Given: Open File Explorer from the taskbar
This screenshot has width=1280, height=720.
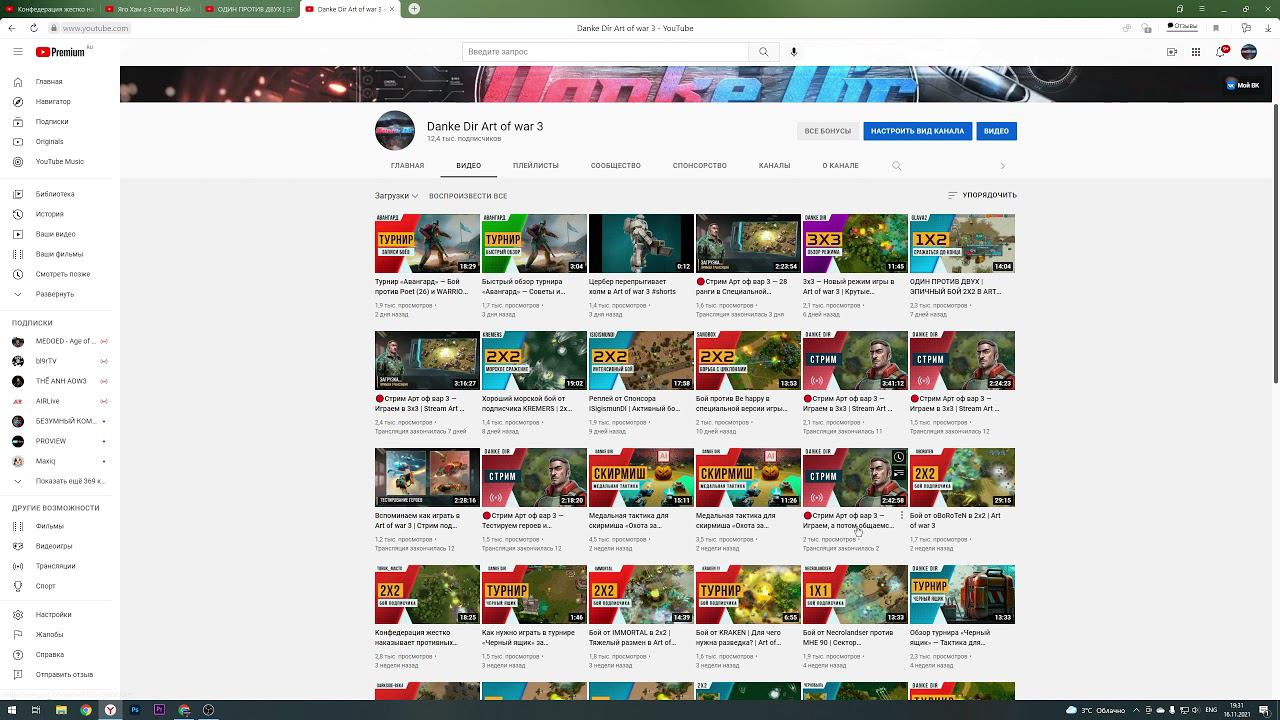Looking at the screenshot, I should (x=61, y=710).
